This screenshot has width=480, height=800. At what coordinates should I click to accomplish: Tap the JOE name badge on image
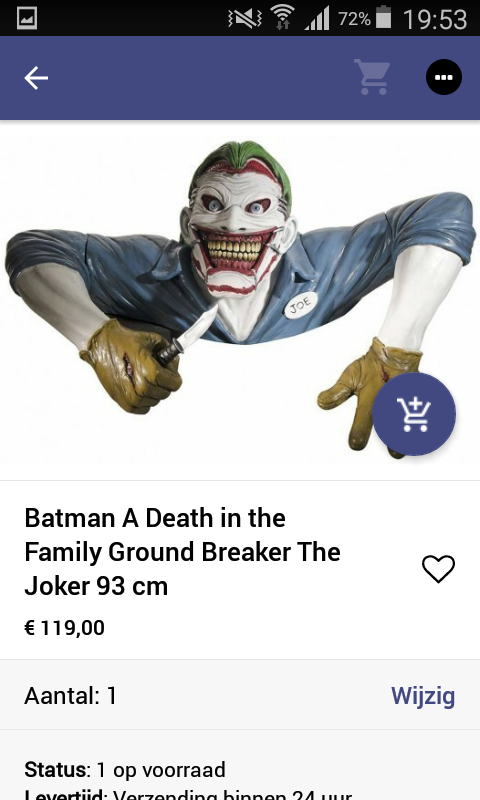point(300,305)
